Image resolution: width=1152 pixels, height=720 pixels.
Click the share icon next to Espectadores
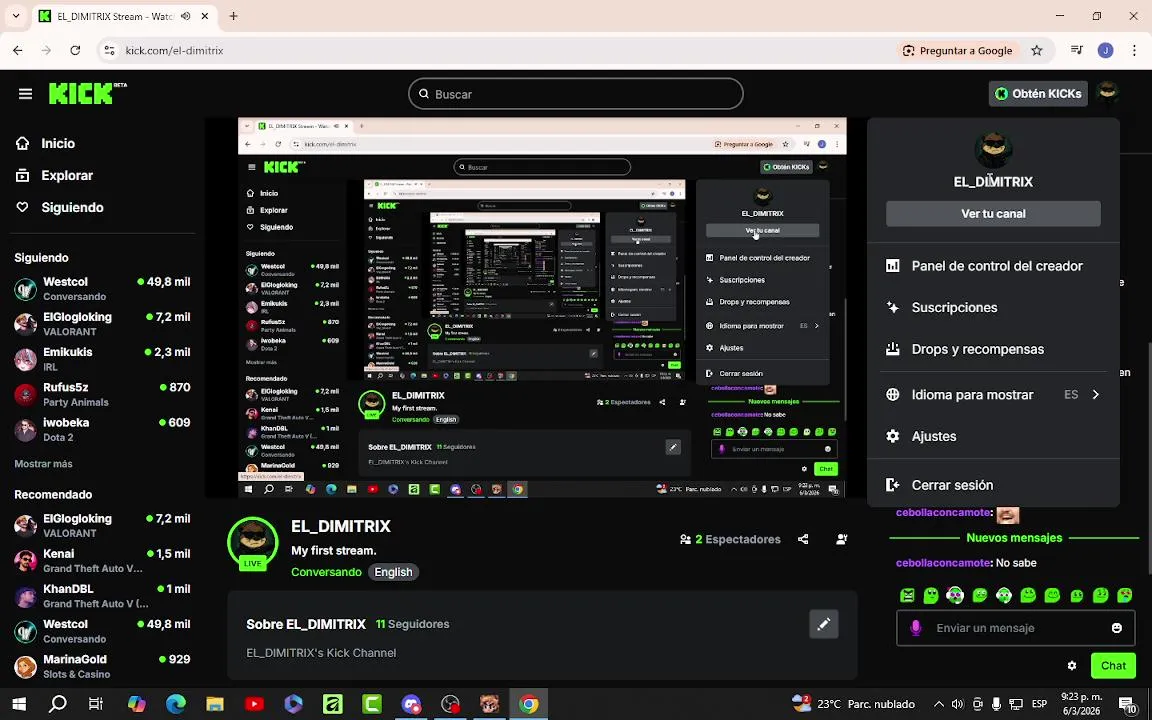tap(803, 539)
